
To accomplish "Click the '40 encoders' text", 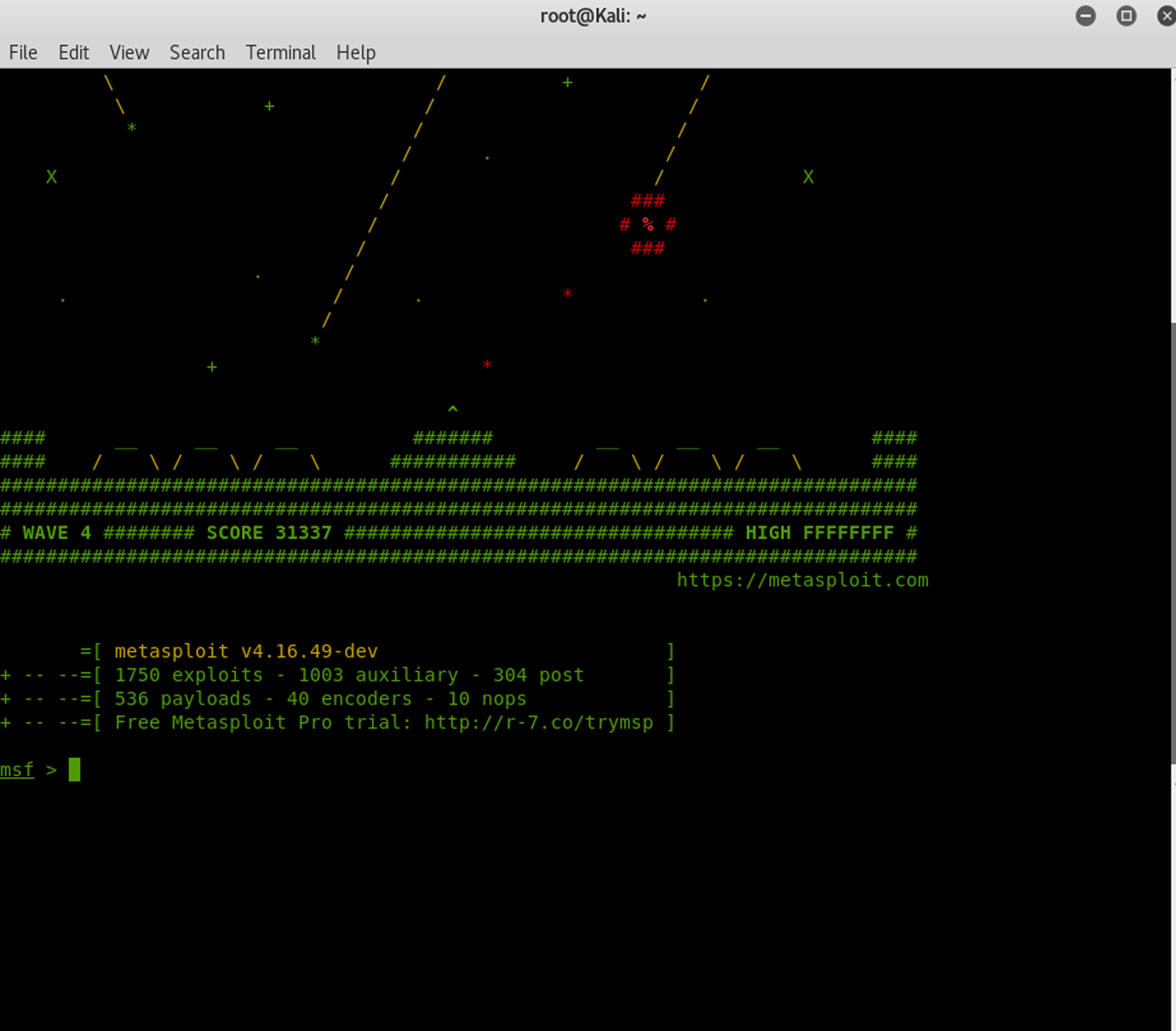I will [x=349, y=698].
